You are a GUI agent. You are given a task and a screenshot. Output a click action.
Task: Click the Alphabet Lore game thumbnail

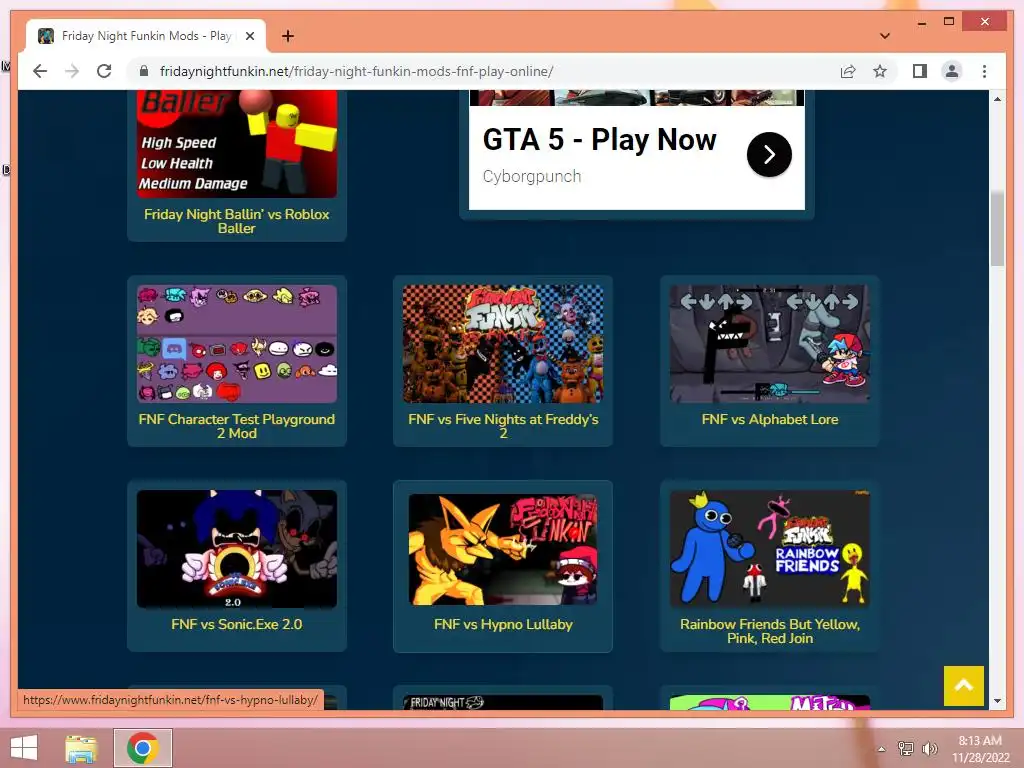770,344
